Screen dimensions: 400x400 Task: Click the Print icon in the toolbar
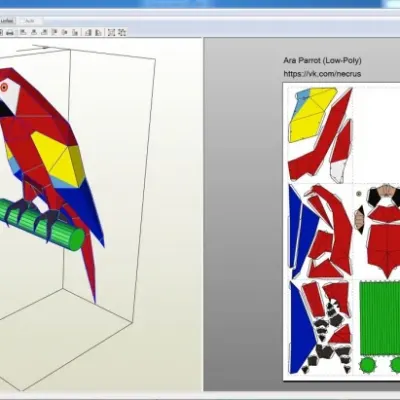[10, 33]
